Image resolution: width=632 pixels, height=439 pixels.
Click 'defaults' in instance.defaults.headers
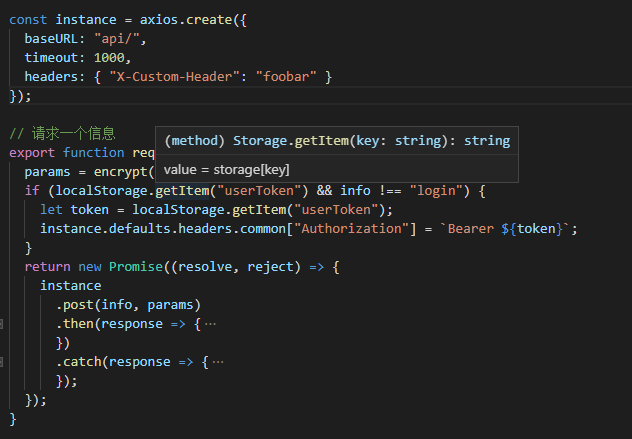point(139,229)
